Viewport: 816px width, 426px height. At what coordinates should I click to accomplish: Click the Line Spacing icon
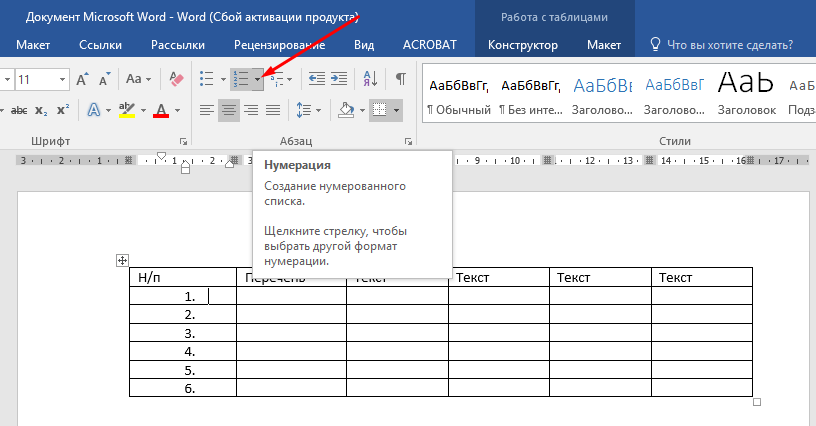click(304, 110)
